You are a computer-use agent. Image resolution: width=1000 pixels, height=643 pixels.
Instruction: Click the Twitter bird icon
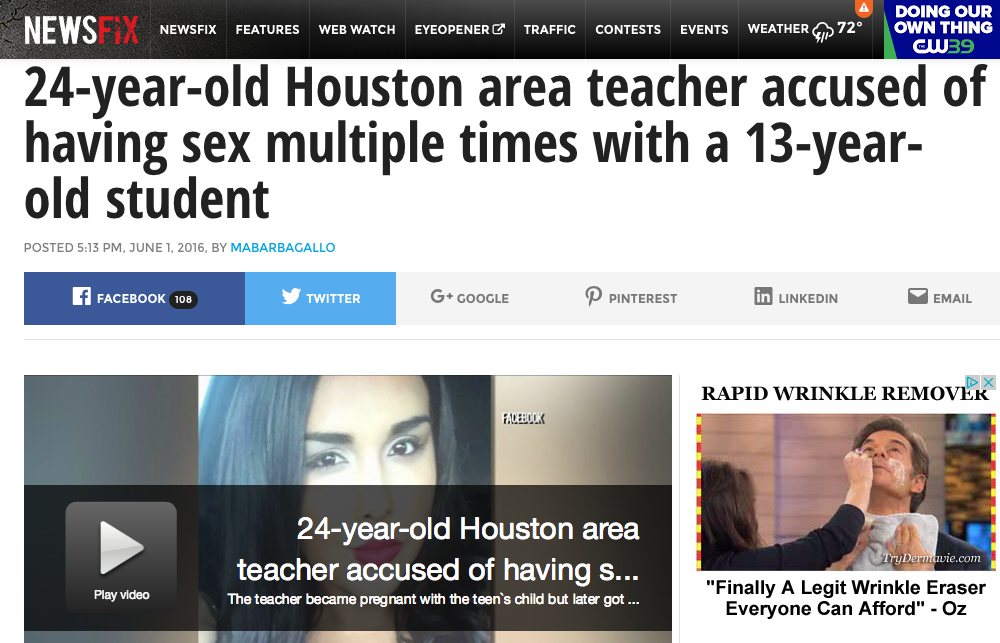pyautogui.click(x=291, y=296)
